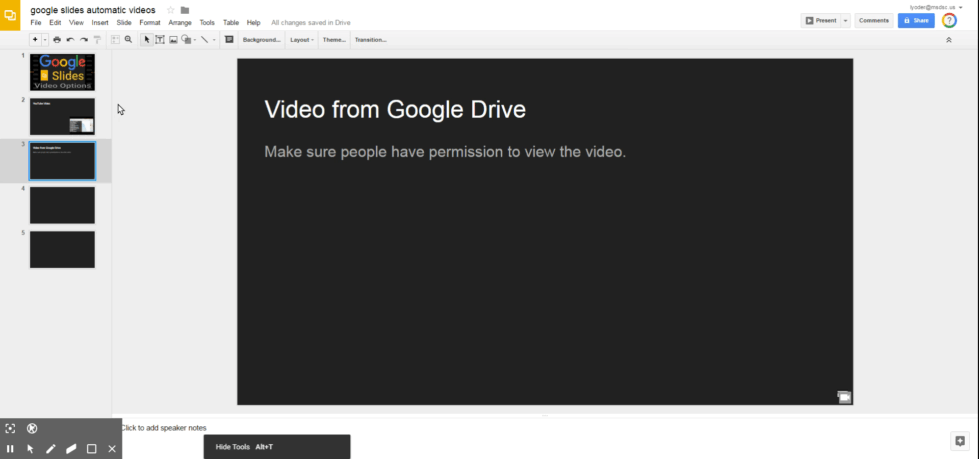979x459 pixels.
Task: Open the Insert menu
Action: pyautogui.click(x=100, y=22)
